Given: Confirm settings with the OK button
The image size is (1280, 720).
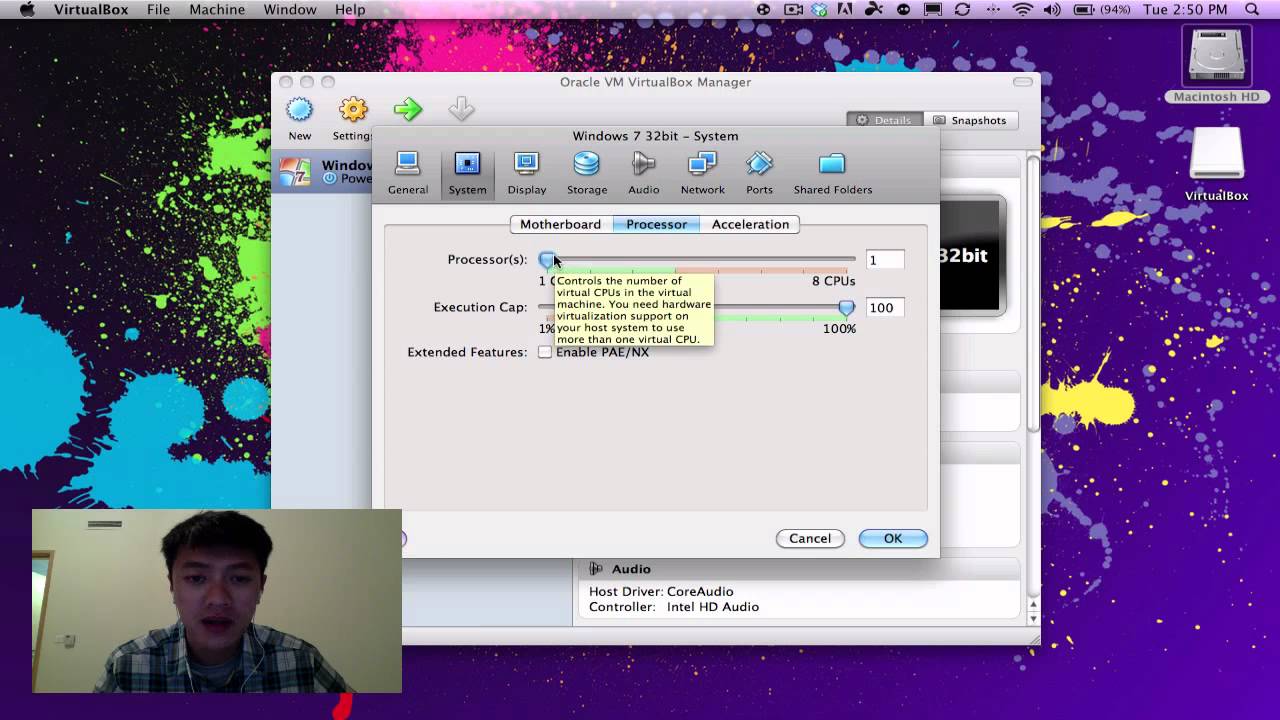Looking at the screenshot, I should coord(893,538).
